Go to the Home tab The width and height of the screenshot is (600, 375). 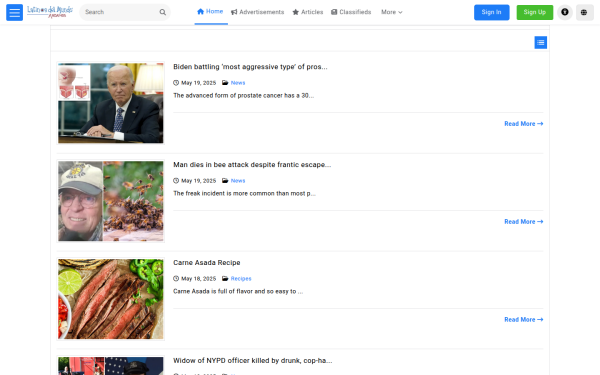pyautogui.click(x=210, y=12)
